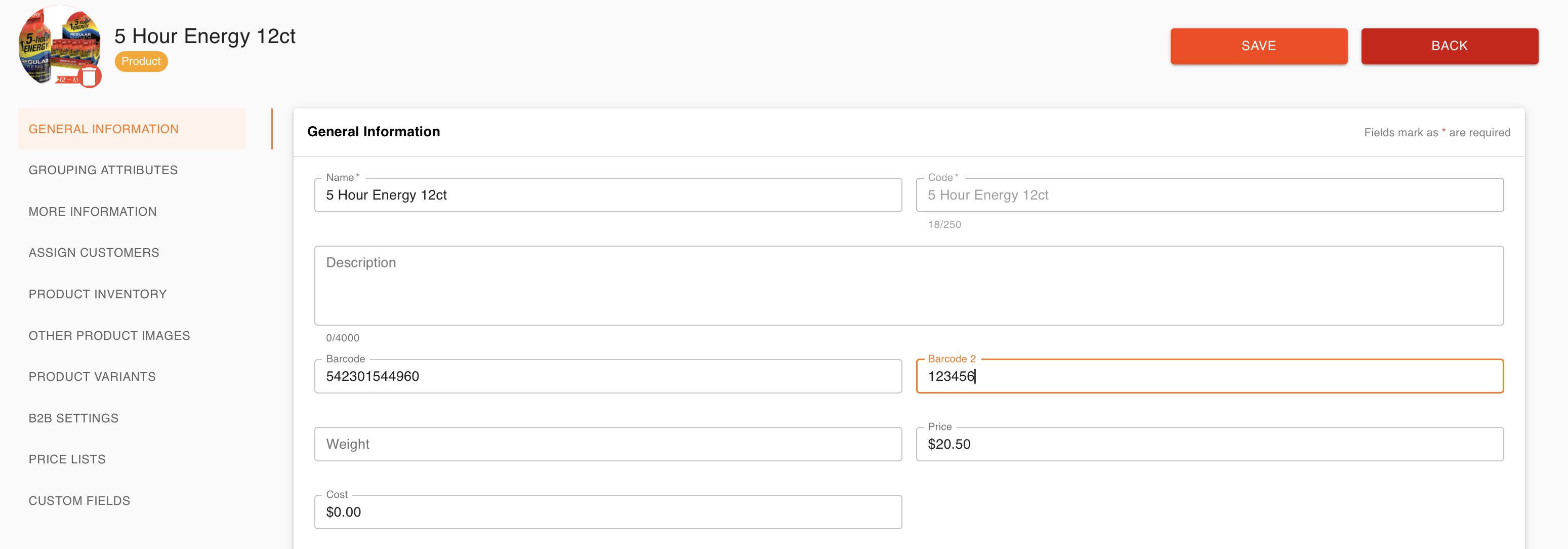Focus the Barcode field with 542301544960
Screen dimensions: 1568x549
(607, 376)
